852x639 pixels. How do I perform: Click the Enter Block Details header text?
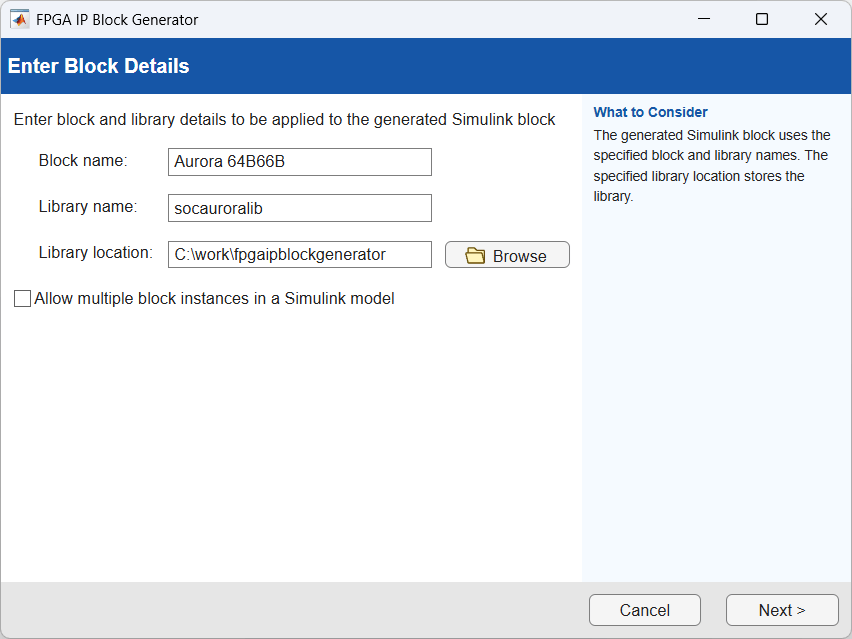coord(98,66)
